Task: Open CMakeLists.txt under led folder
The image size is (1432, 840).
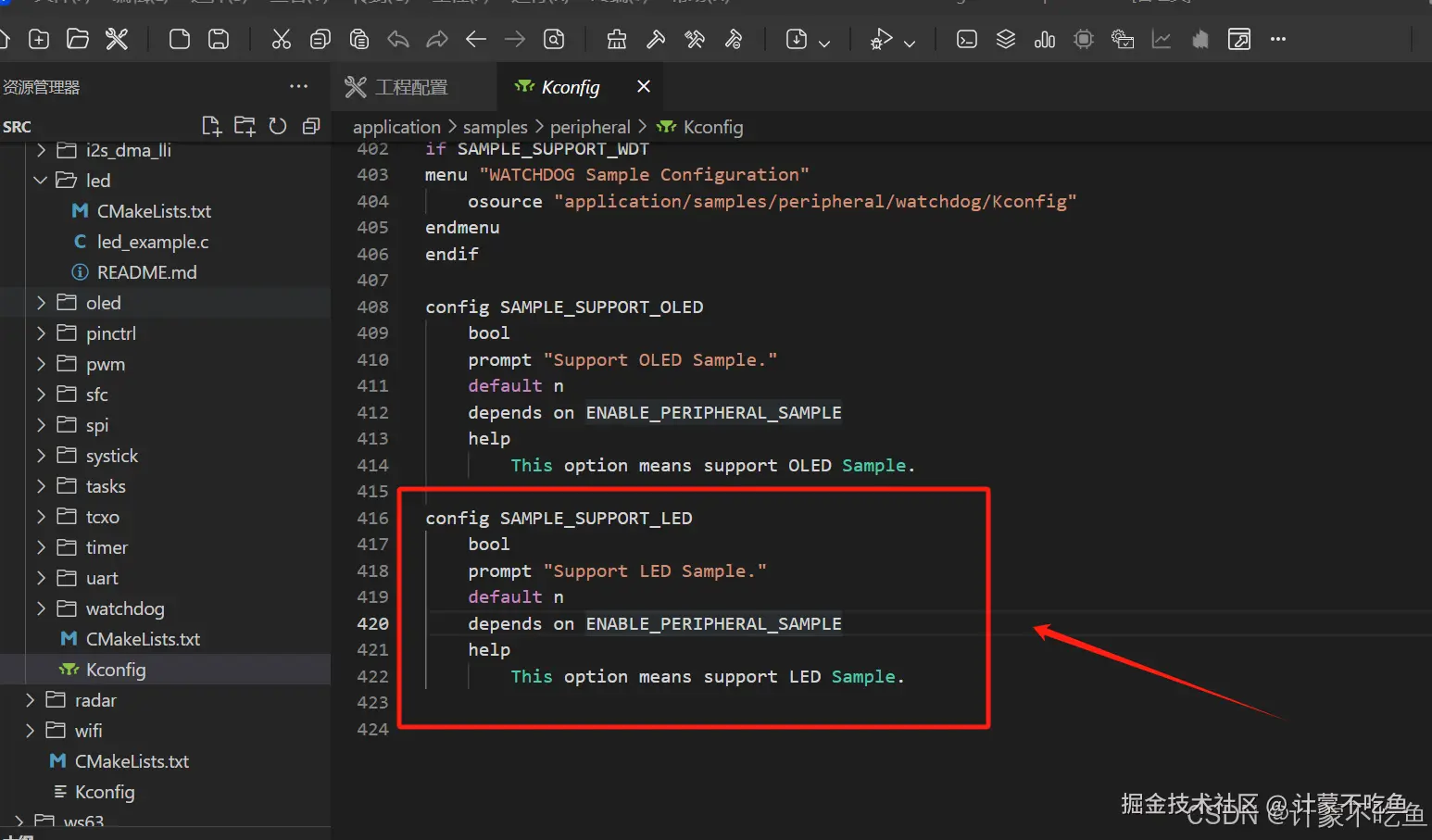Action: [x=154, y=211]
